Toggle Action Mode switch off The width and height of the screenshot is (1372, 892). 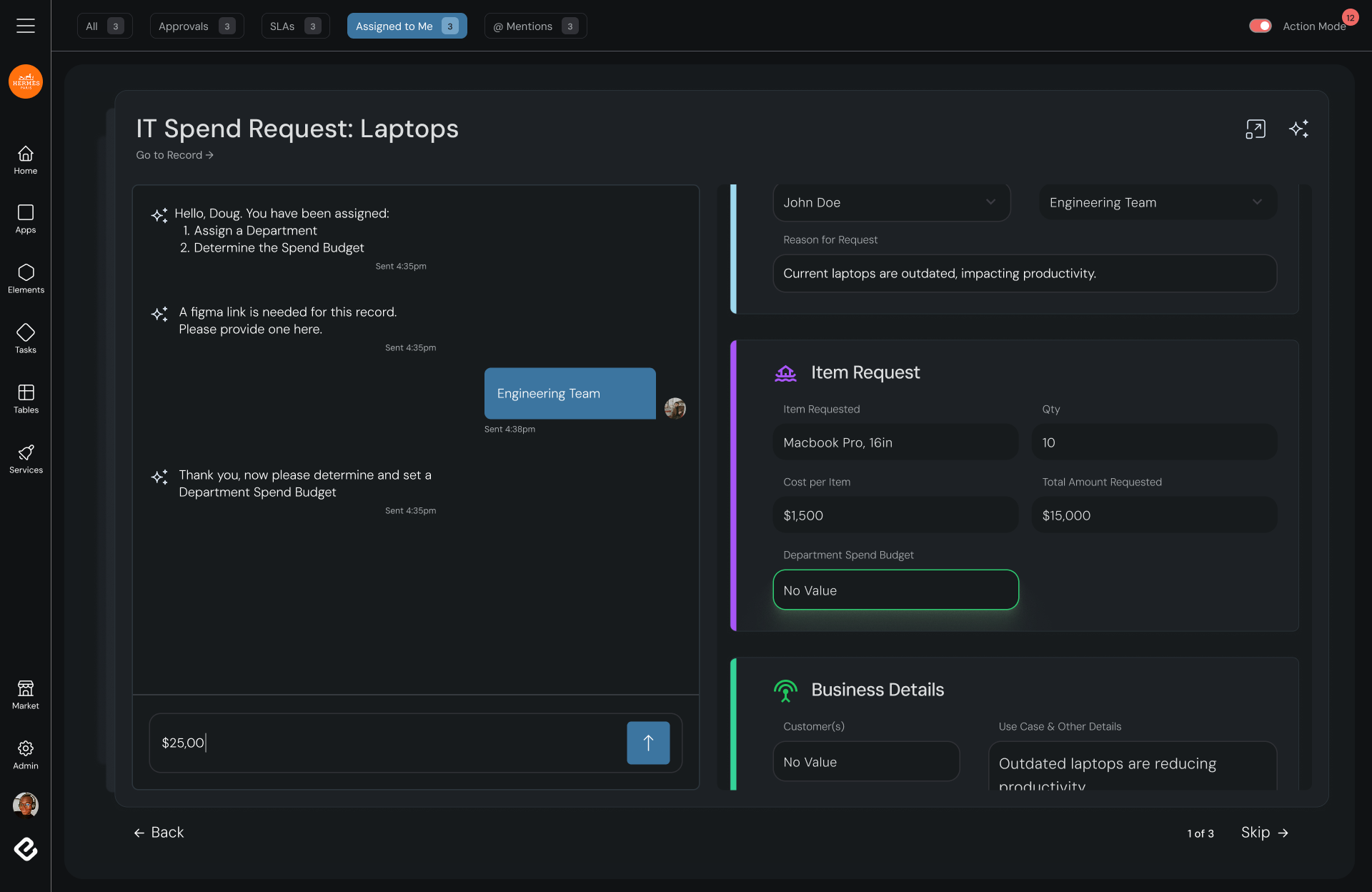click(x=1260, y=26)
